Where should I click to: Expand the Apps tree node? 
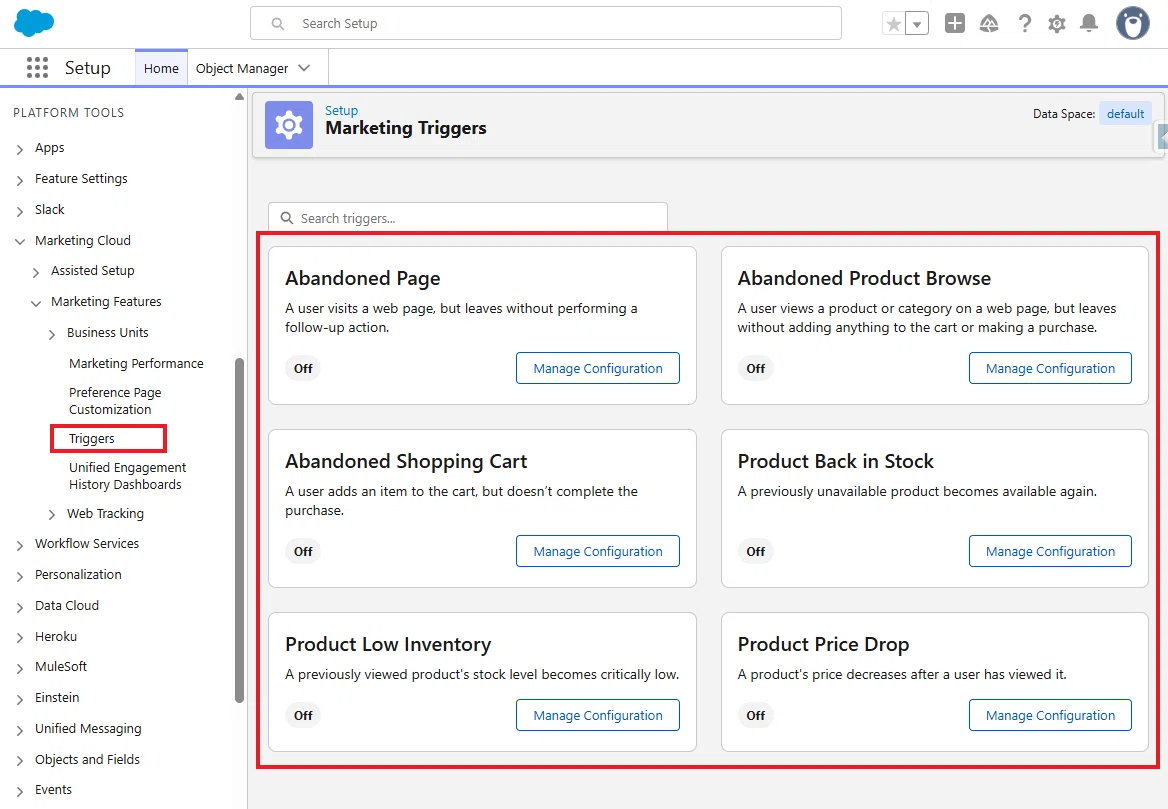[20, 149]
